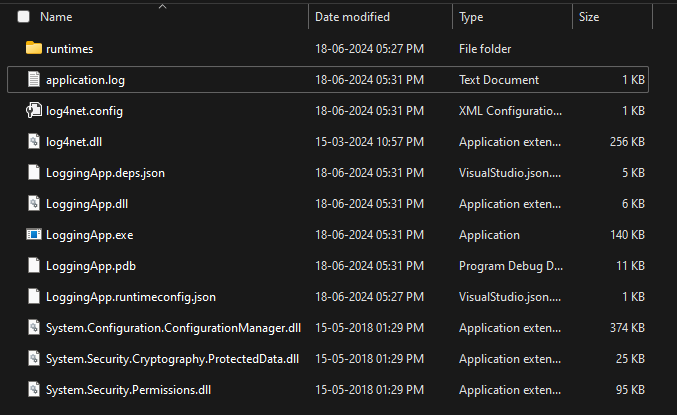
Task: Select the LoggingApp.dll file icon
Action: (x=34, y=203)
